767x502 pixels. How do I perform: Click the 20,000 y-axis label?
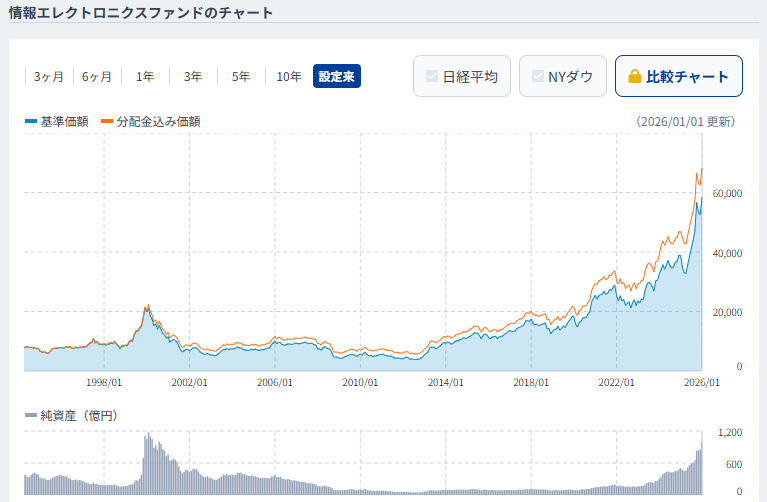pos(727,312)
